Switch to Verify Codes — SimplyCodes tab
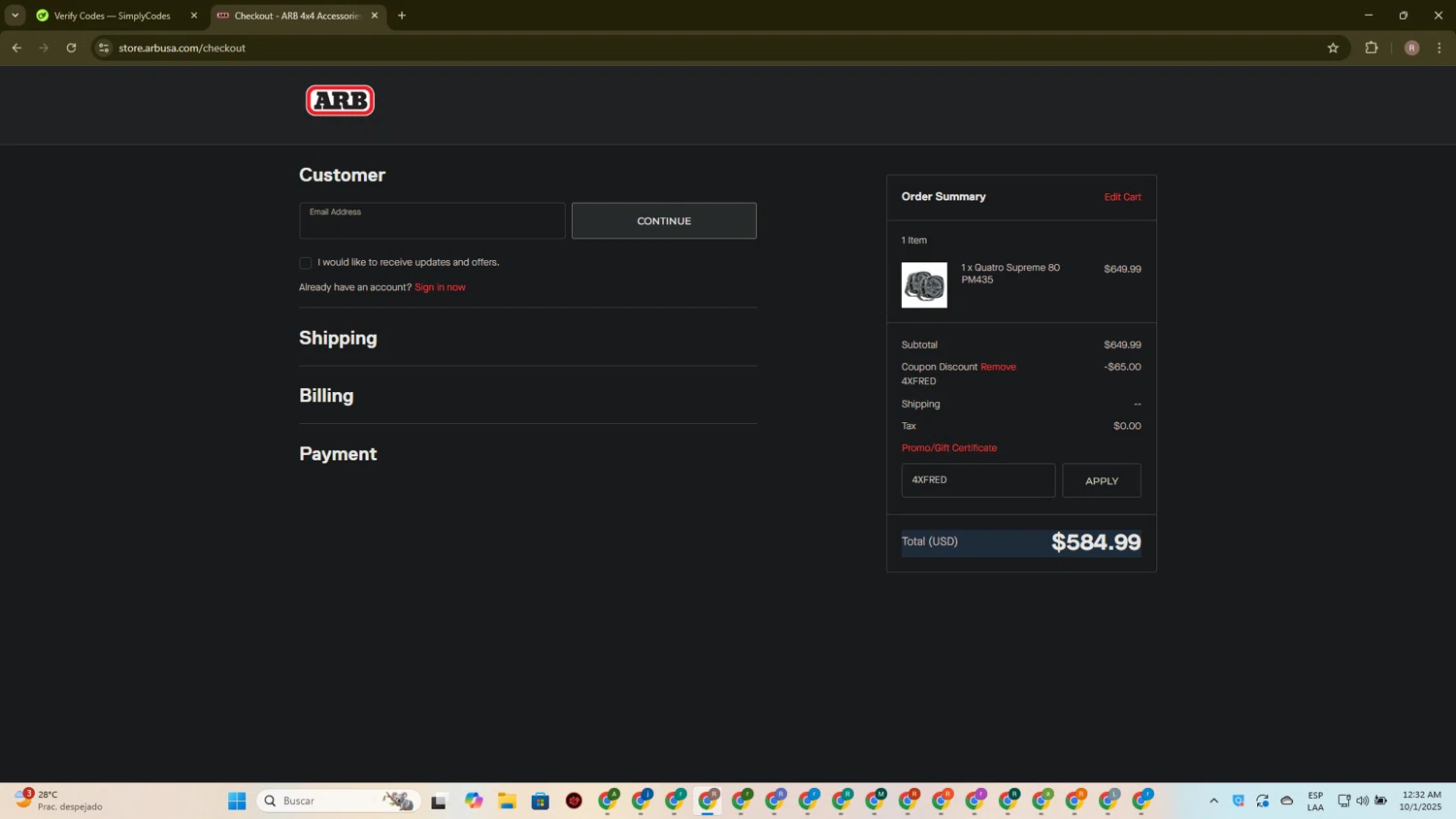This screenshot has height=819, width=1456. [112, 16]
